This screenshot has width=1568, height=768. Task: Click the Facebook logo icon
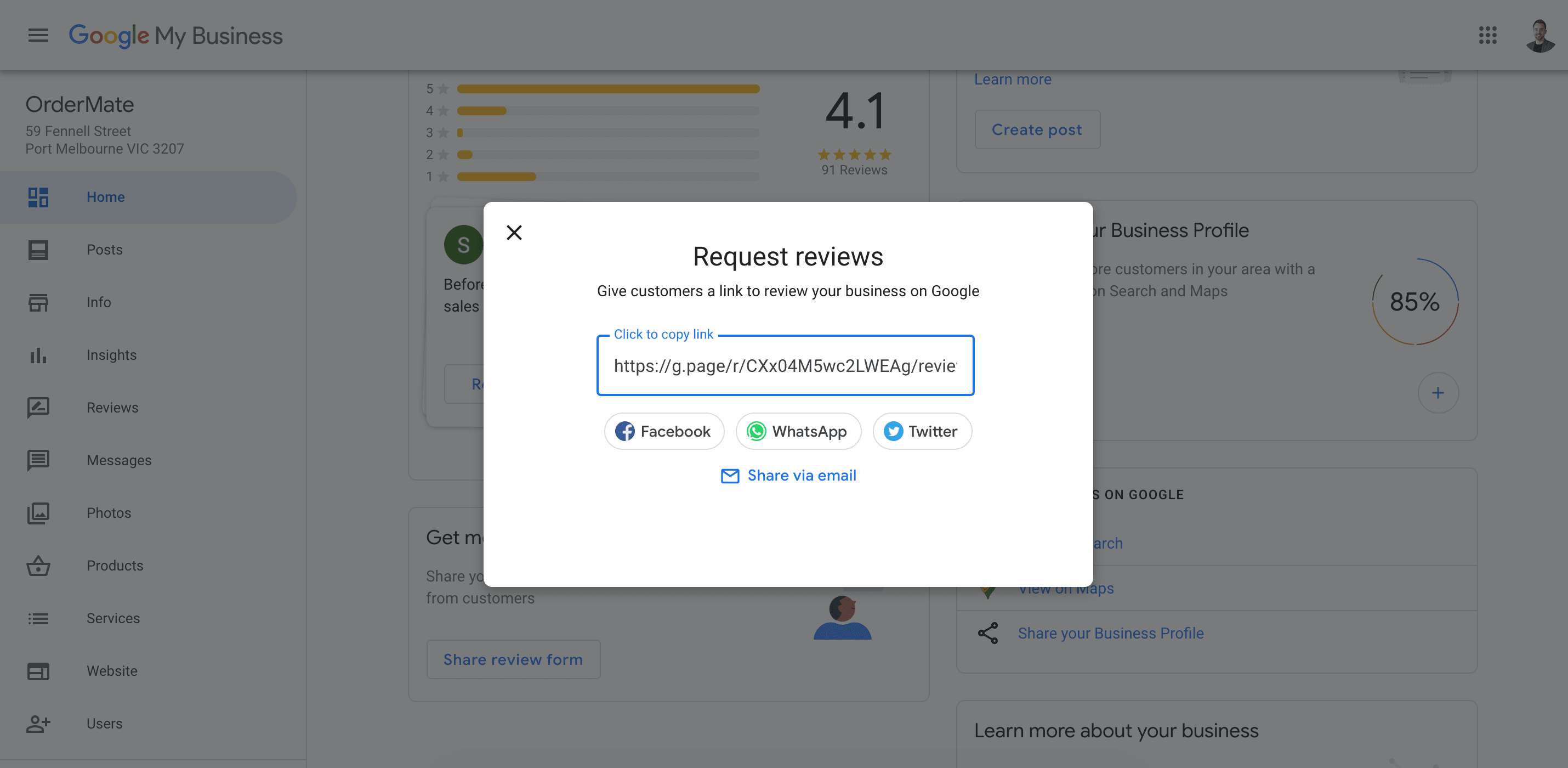(x=624, y=431)
